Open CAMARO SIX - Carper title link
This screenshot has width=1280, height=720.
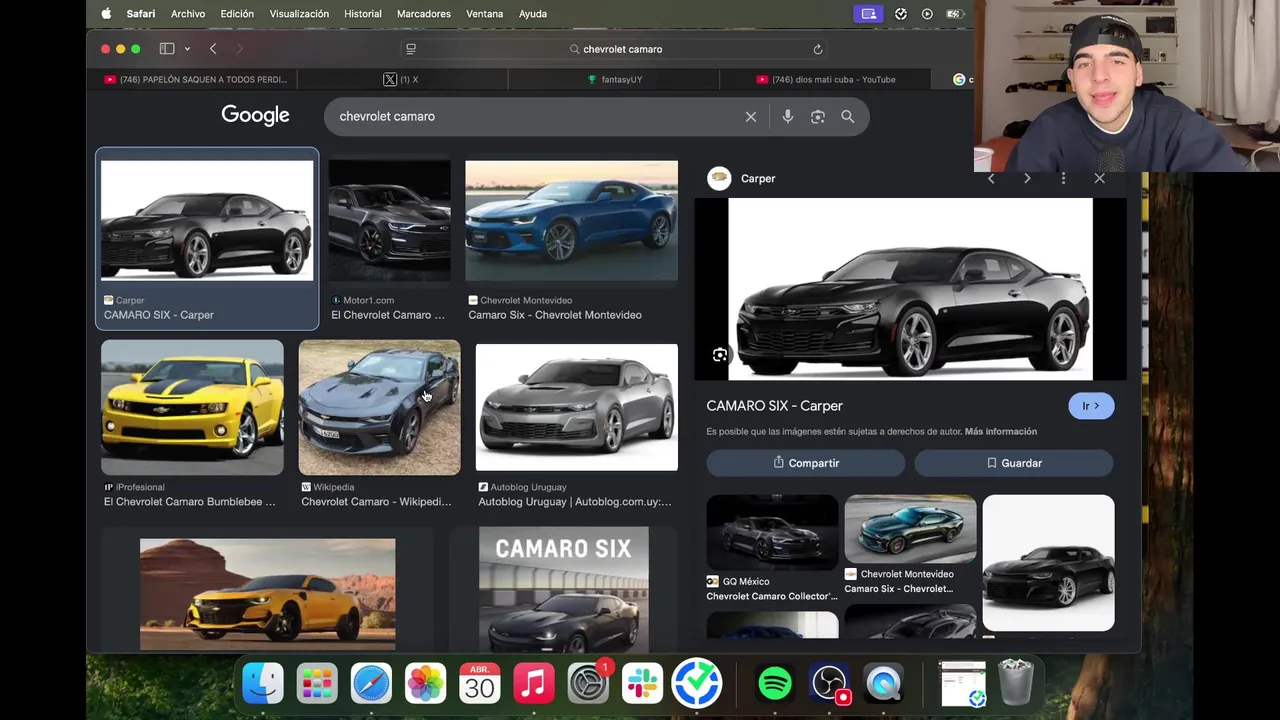pyautogui.click(x=775, y=406)
